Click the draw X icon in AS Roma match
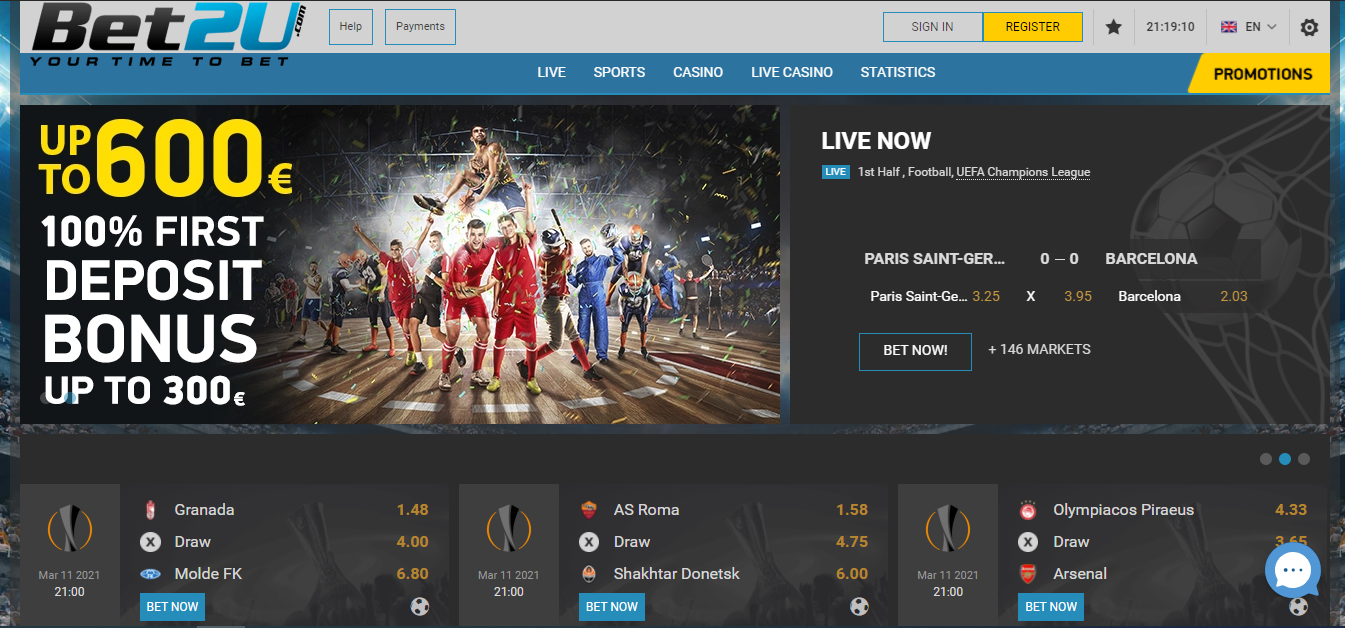Image resolution: width=1345 pixels, height=628 pixels. tap(589, 542)
